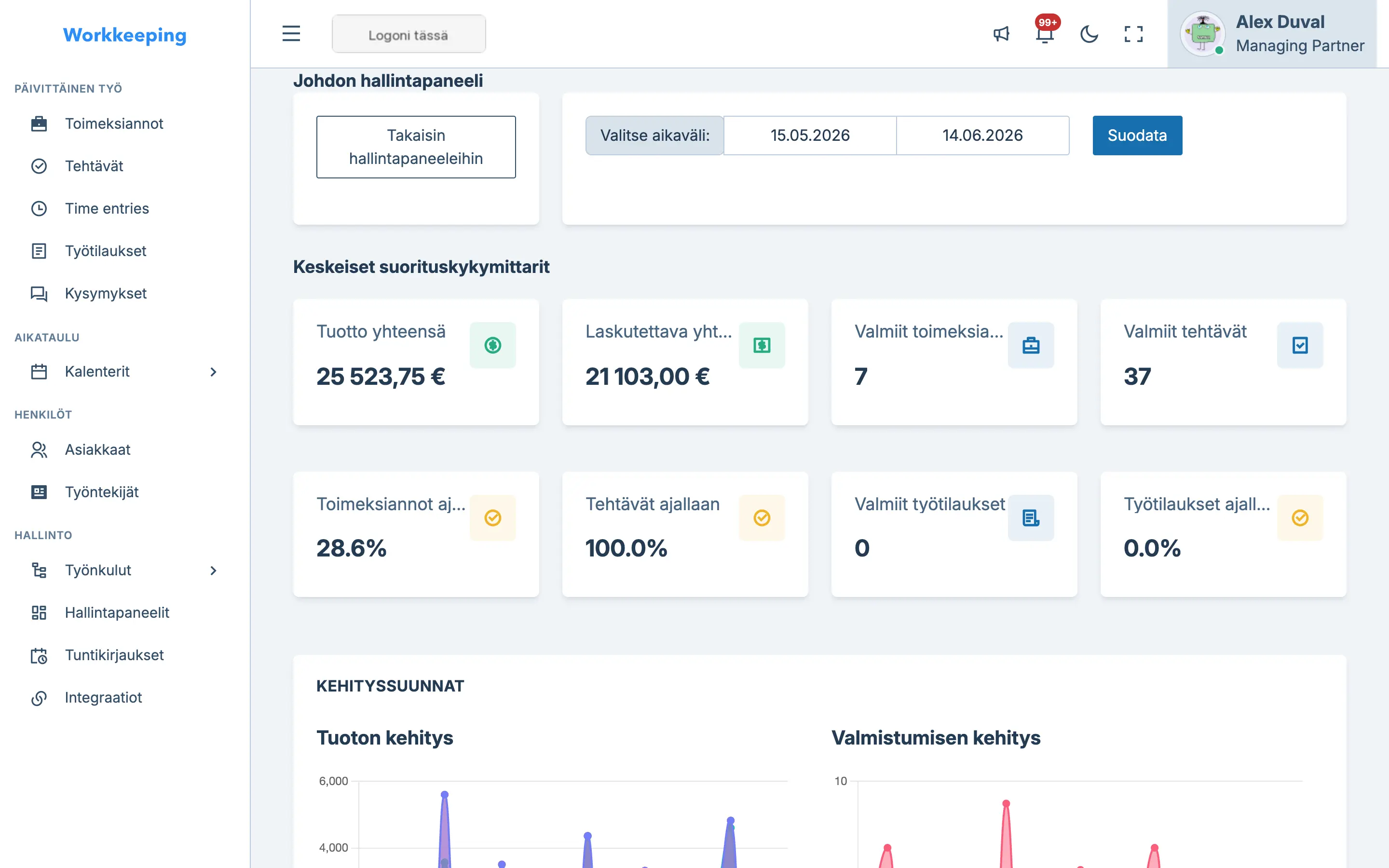Open the announcements megaphone icon
Viewport: 1389px width, 868px height.
(x=1001, y=34)
